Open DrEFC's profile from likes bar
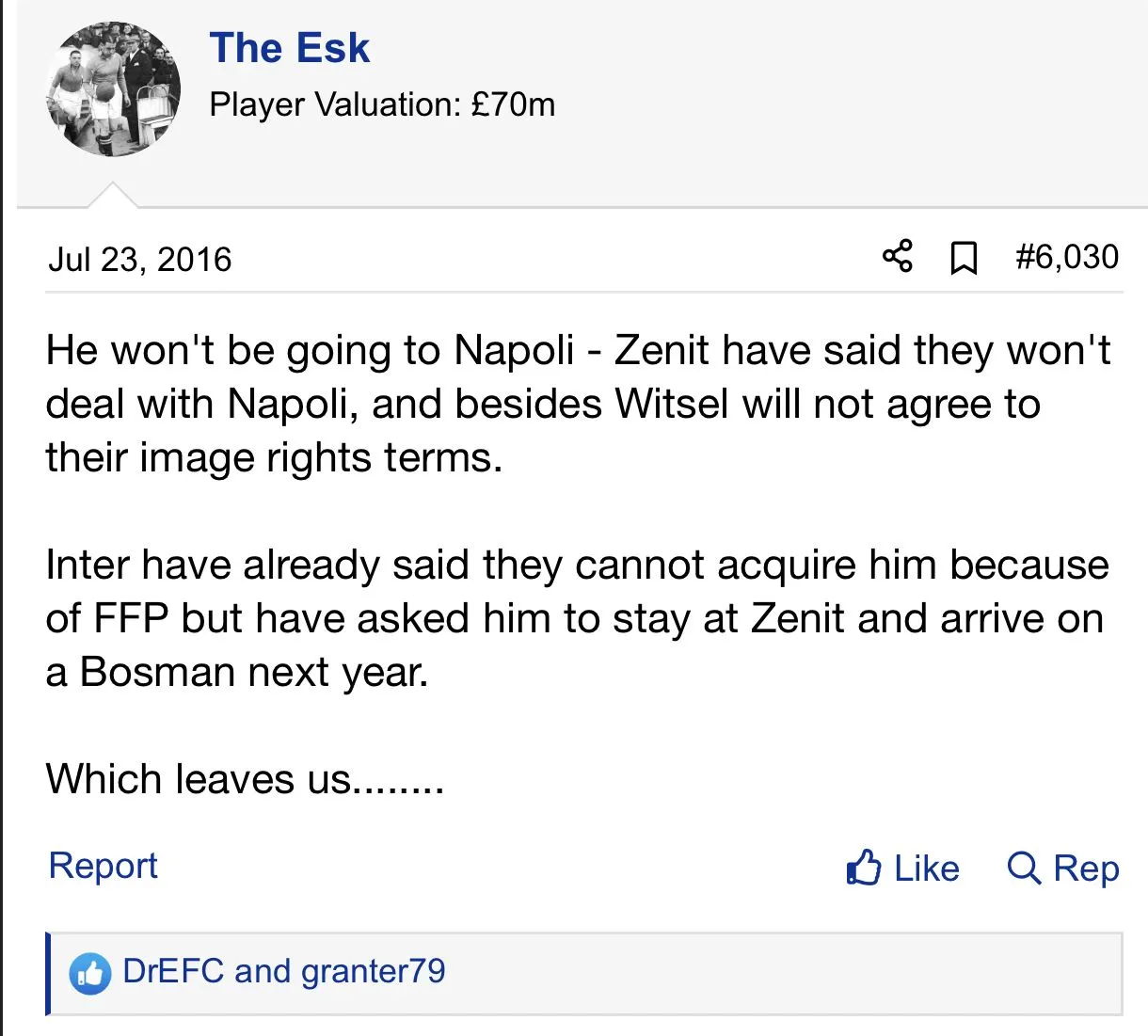Viewport: 1148px width, 1036px height. click(173, 971)
